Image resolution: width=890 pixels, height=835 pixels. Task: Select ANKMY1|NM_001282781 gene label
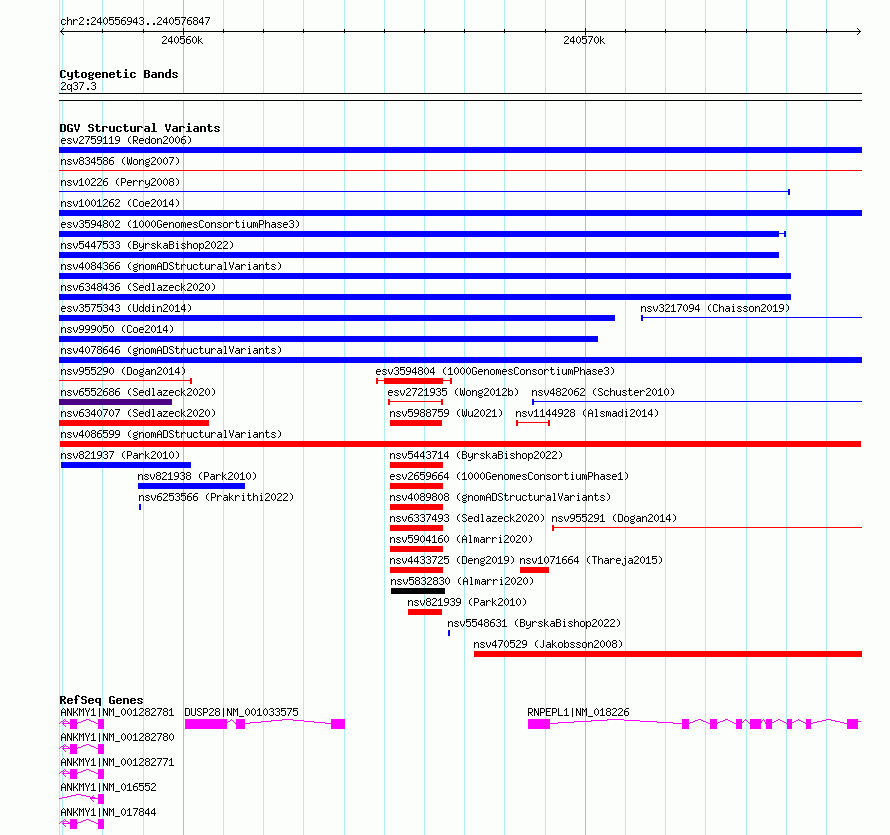tap(117, 712)
